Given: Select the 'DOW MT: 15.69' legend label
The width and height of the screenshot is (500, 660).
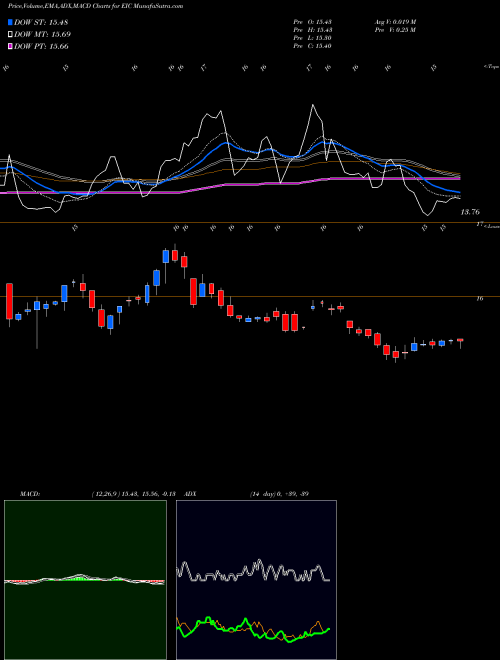Looking at the screenshot, I should coord(42,35).
